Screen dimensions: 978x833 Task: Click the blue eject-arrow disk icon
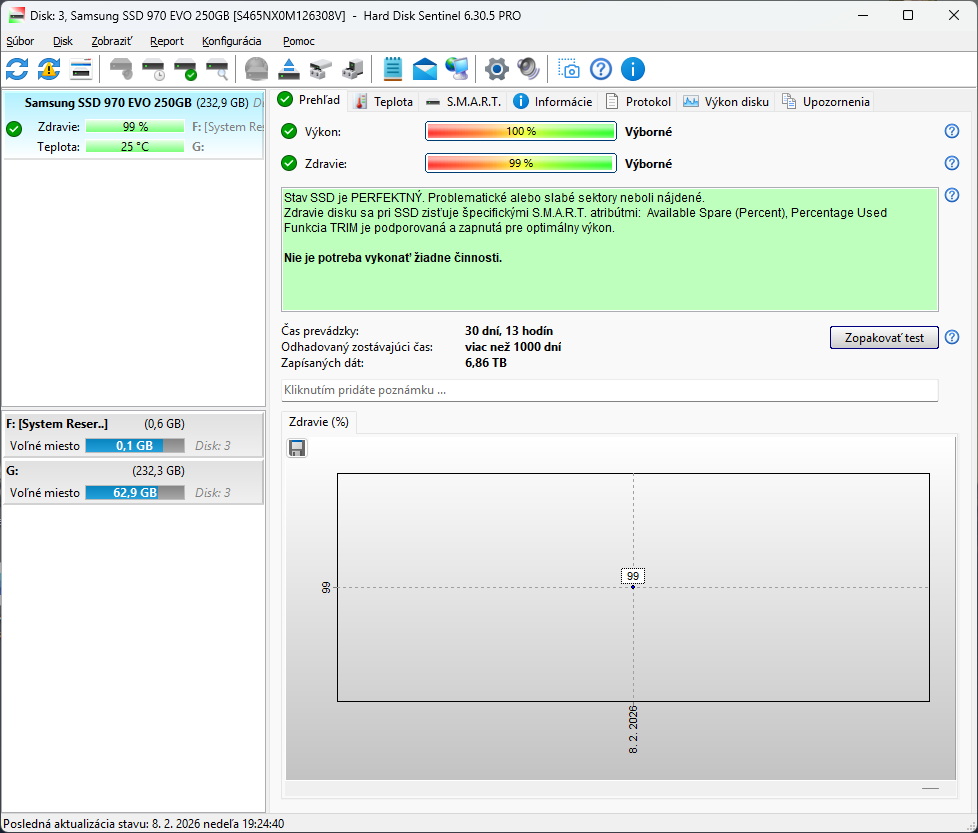coord(289,69)
